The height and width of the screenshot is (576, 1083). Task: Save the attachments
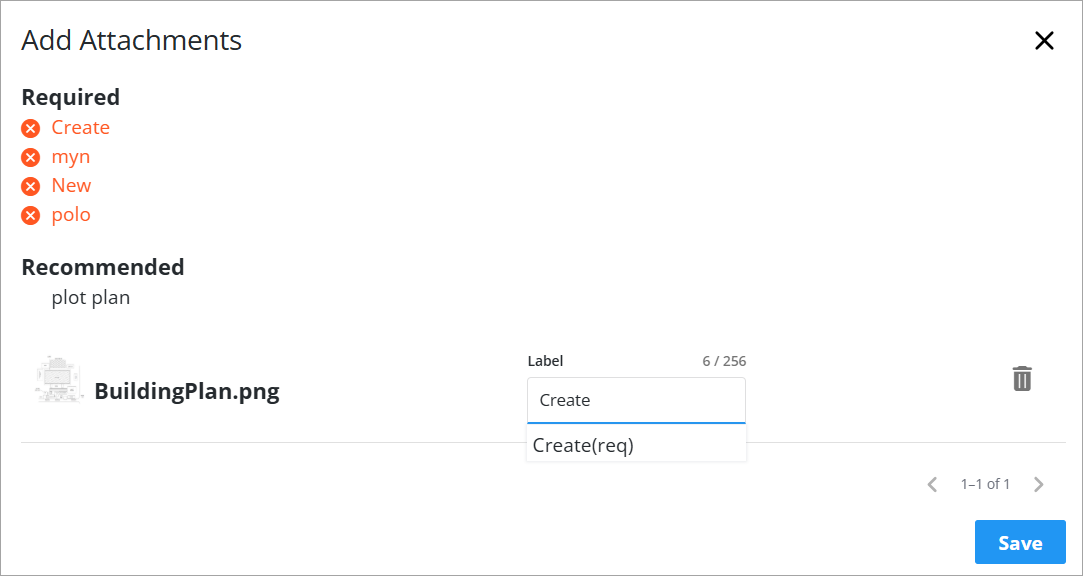1020,543
